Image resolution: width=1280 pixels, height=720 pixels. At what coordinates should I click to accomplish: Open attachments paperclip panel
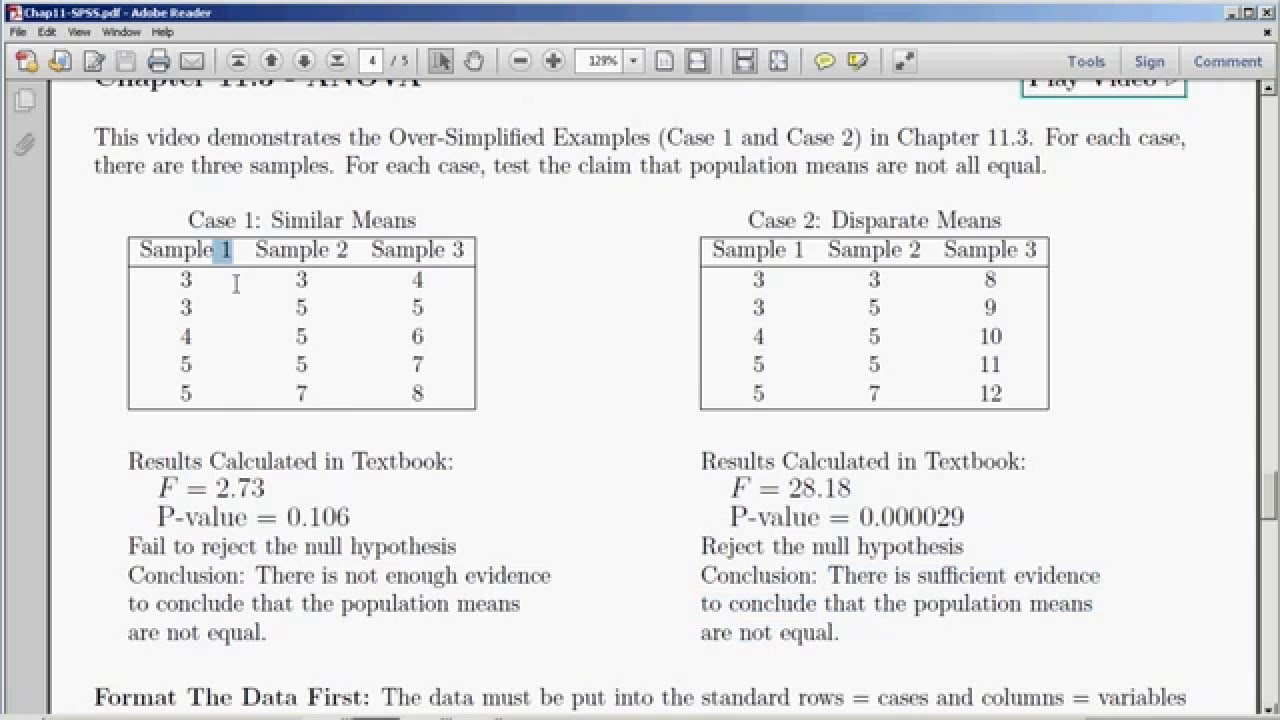[25, 145]
